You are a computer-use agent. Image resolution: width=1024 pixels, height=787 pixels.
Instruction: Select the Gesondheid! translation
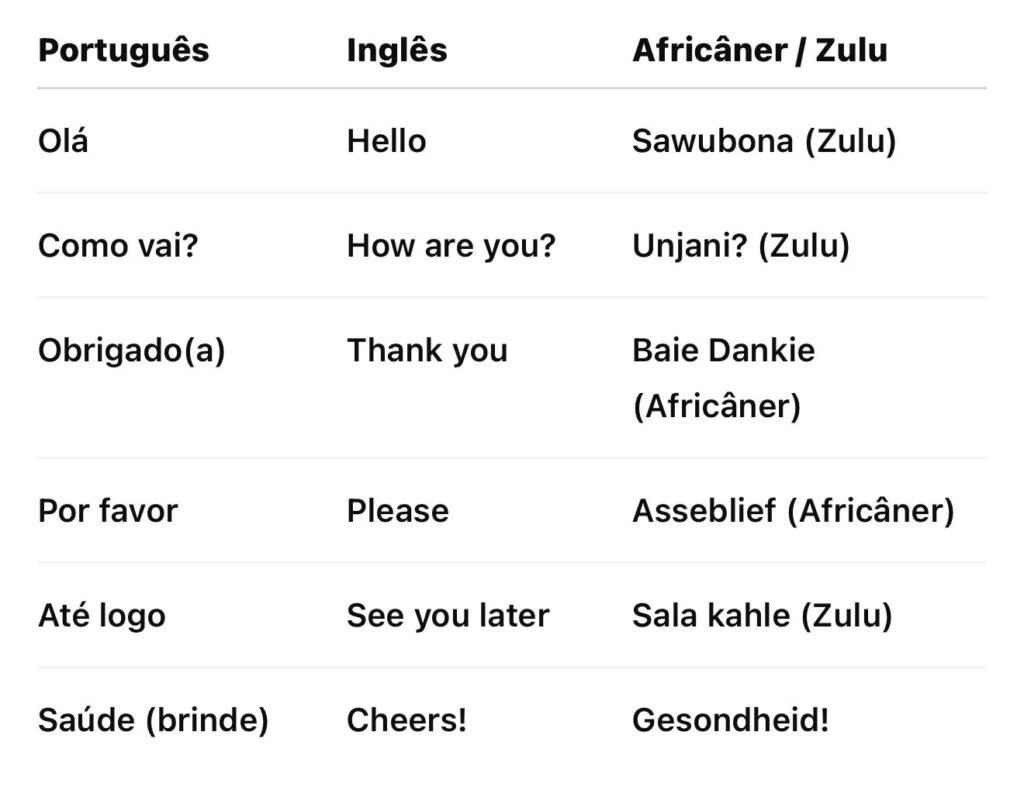(x=730, y=720)
